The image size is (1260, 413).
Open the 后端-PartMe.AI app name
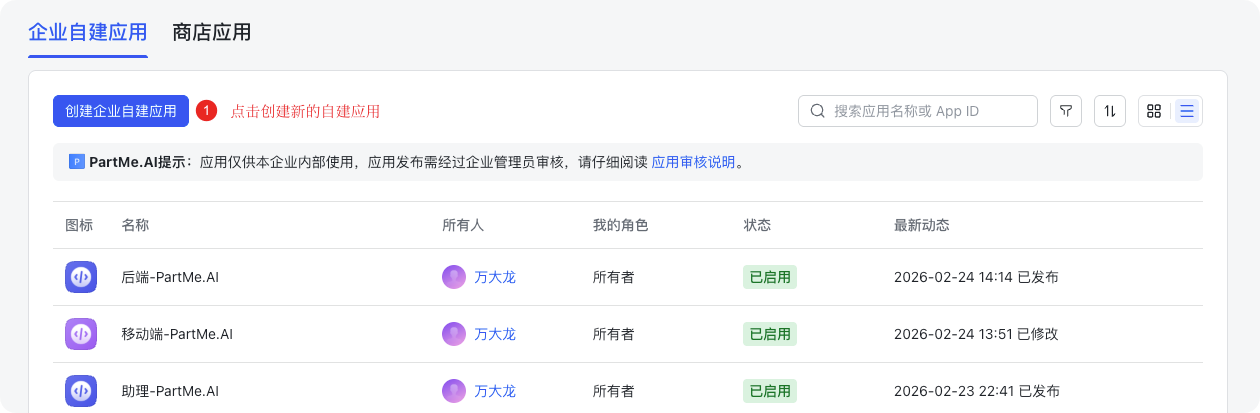pos(170,277)
